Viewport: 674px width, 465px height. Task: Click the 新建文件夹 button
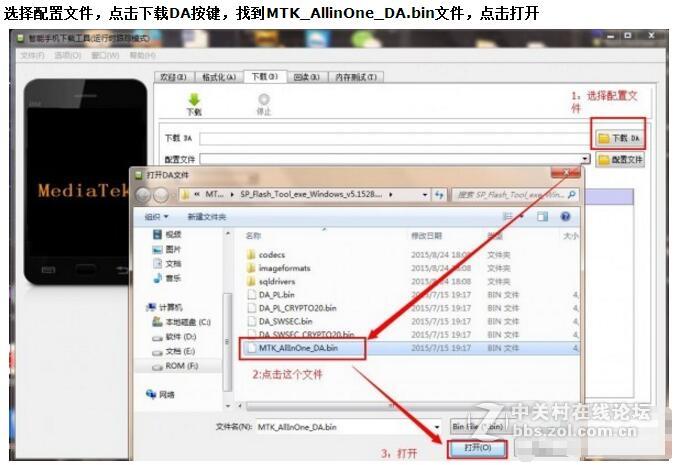[x=206, y=217]
